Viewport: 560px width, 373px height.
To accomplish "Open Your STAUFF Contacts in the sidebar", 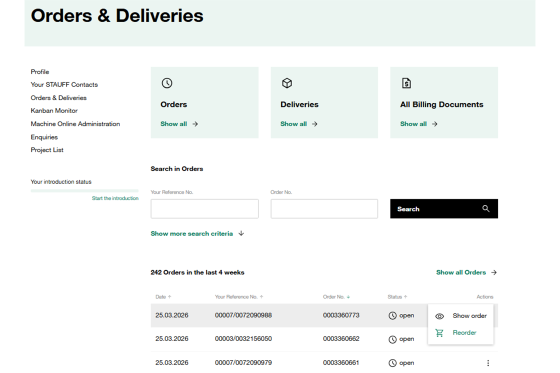I will tap(64, 85).
